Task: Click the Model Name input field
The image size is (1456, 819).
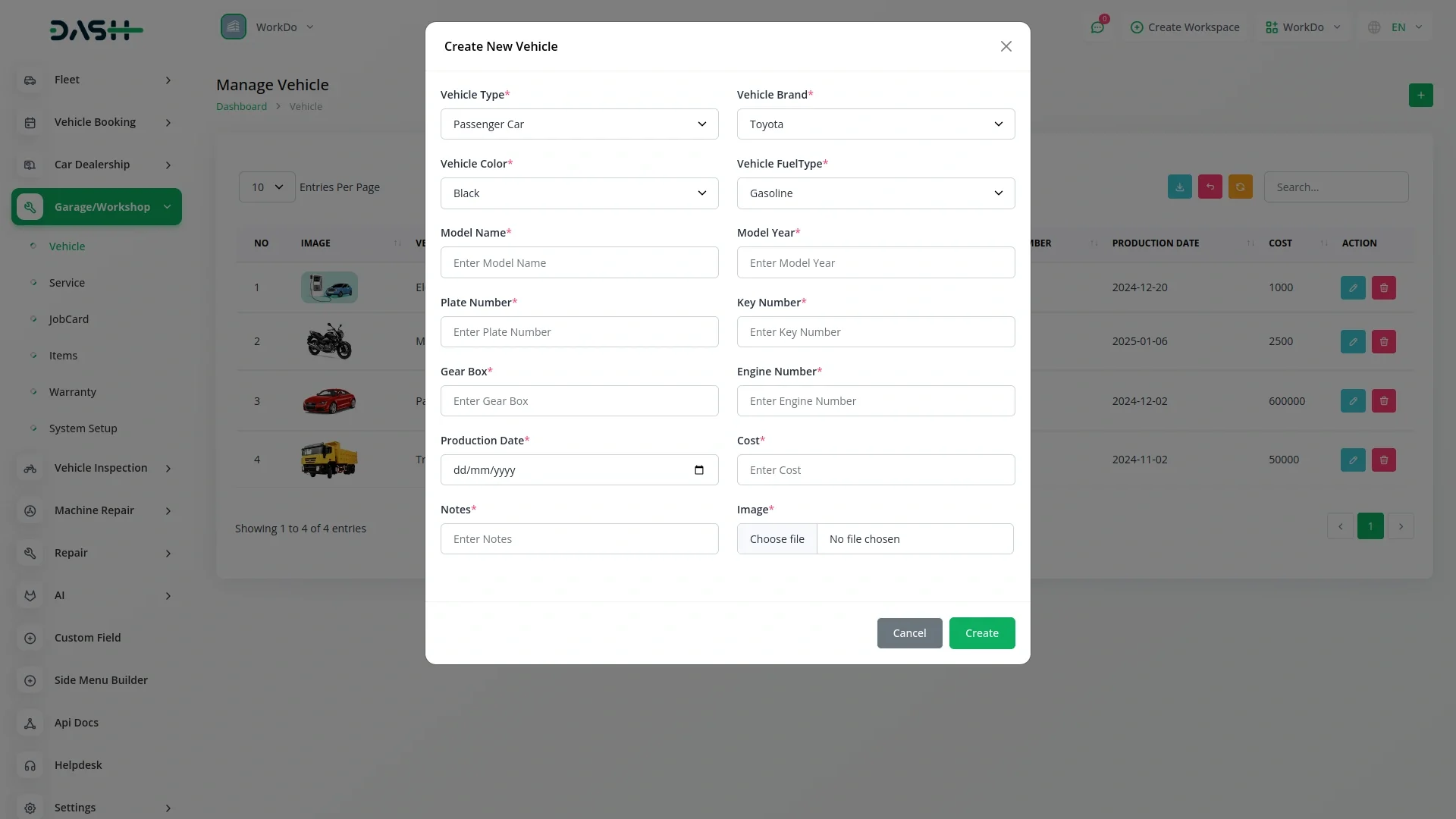Action: [x=579, y=263]
